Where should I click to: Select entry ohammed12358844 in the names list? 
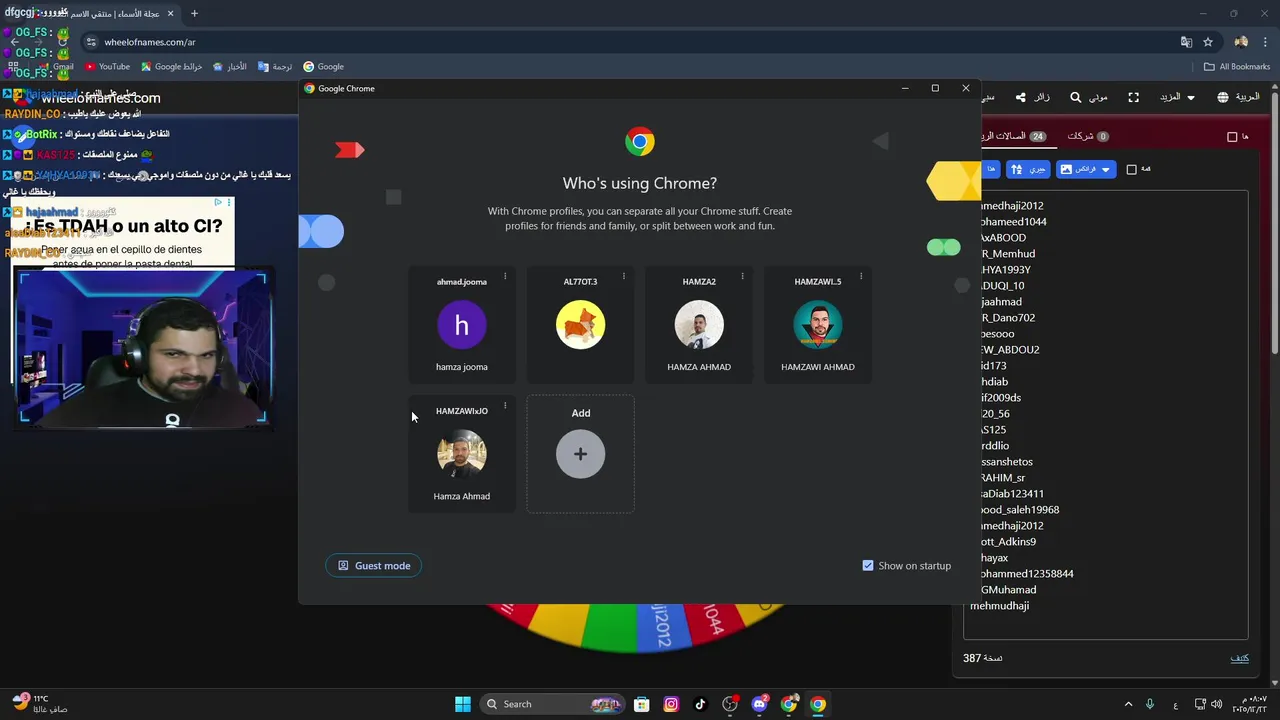tap(1026, 574)
